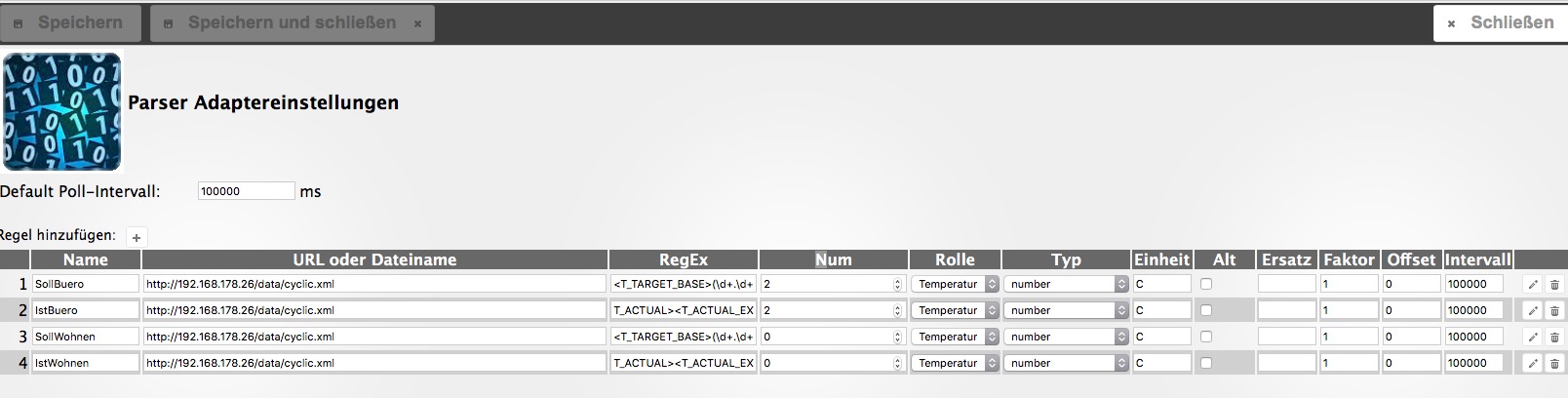Delete the IstWohnen rule with trash icon
1568x398 pixels.
click(x=1554, y=363)
